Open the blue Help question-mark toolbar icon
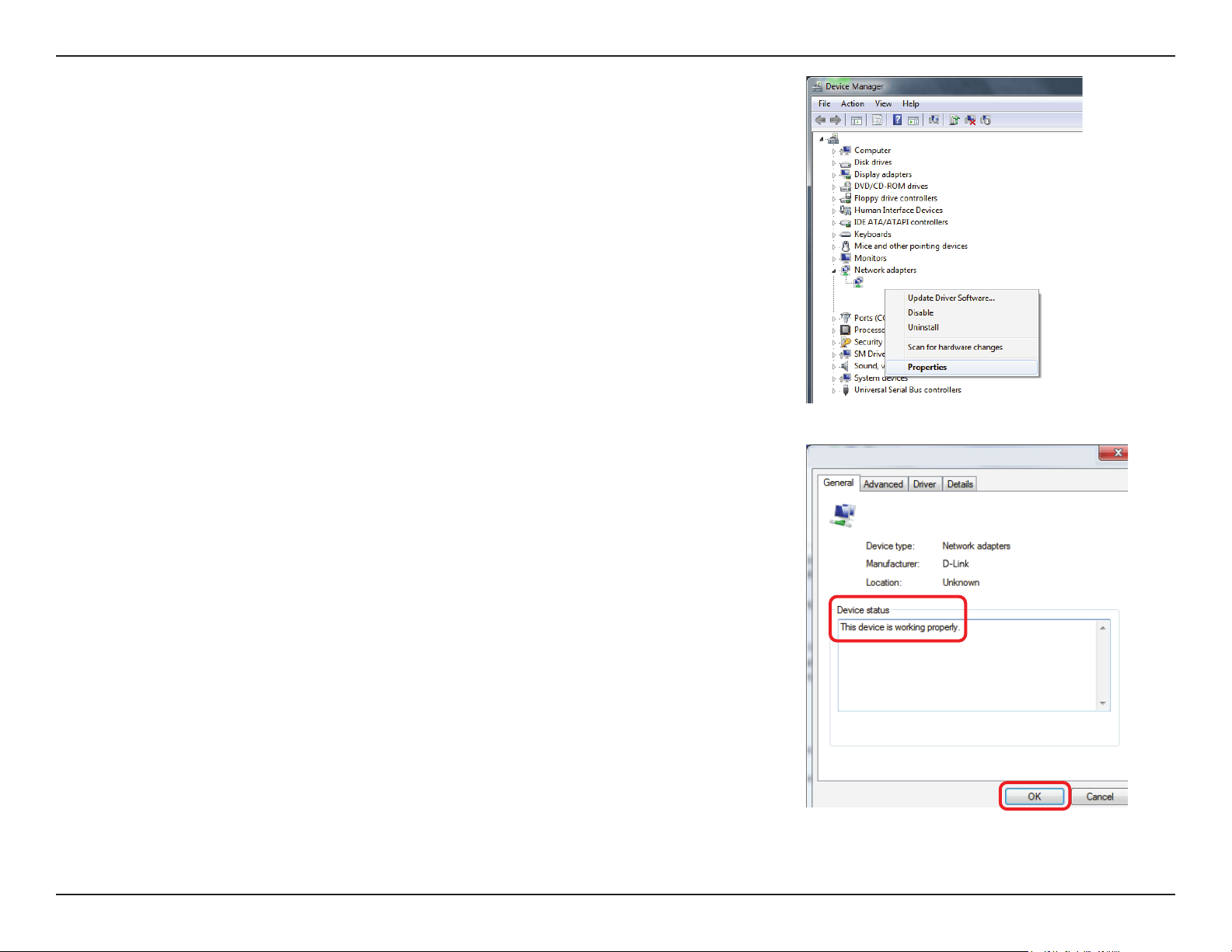1232x952 pixels. click(x=897, y=120)
